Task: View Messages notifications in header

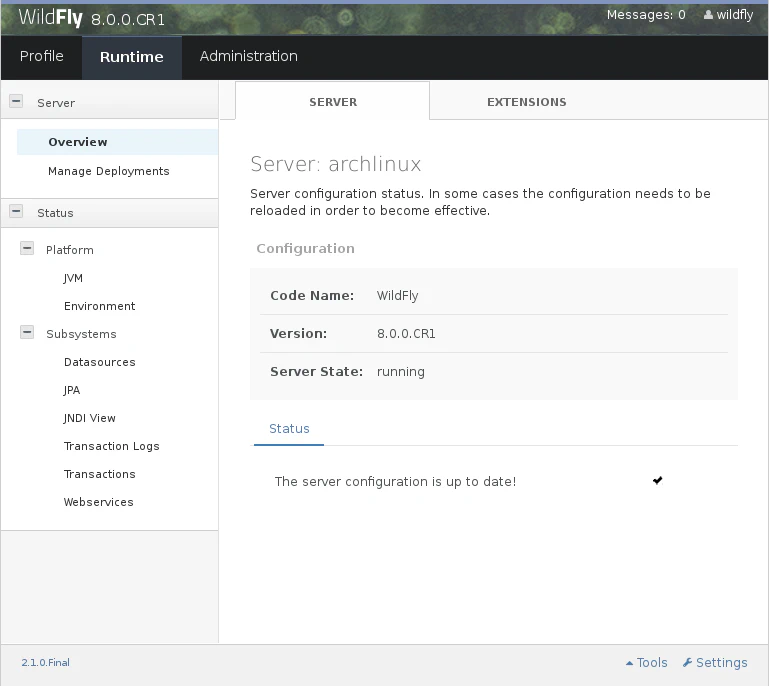Action: click(646, 15)
